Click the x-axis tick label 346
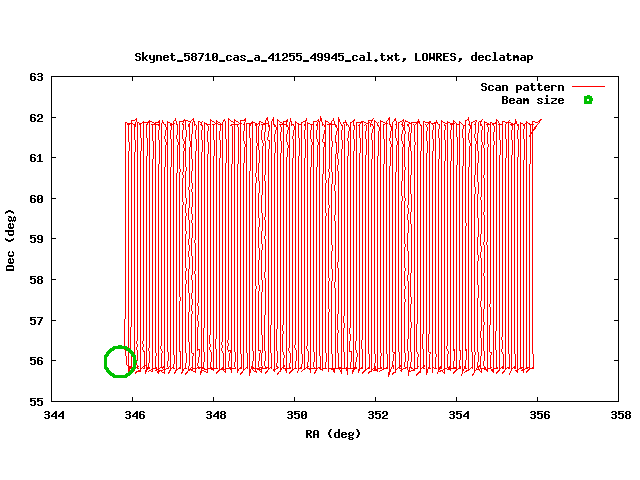Viewport: 640px width, 480px height. click(x=135, y=415)
